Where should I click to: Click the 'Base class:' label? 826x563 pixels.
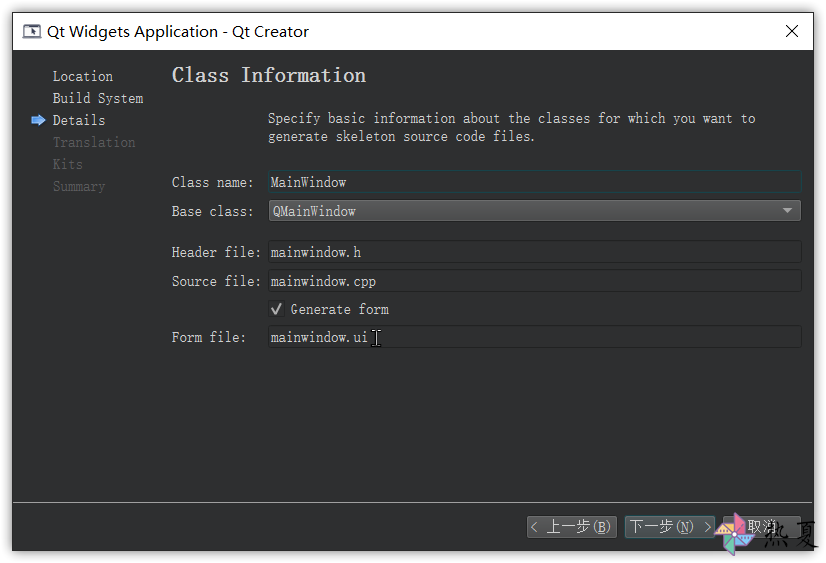coord(212,211)
